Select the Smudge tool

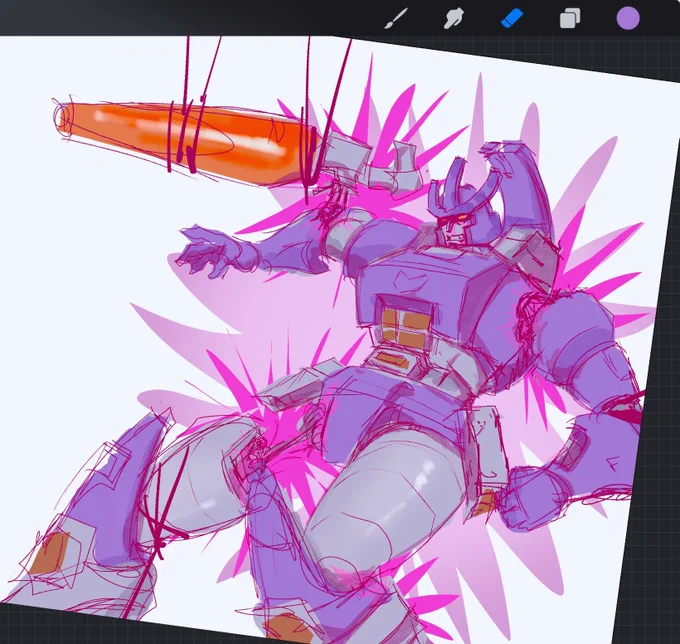pos(454,19)
